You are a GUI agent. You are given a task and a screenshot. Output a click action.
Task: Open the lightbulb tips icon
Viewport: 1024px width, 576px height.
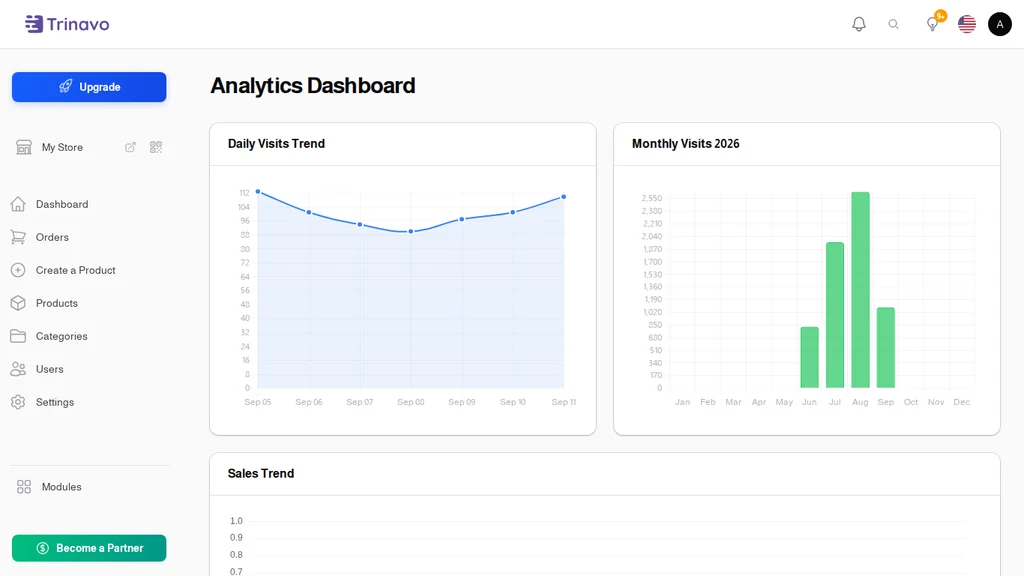[933, 24]
